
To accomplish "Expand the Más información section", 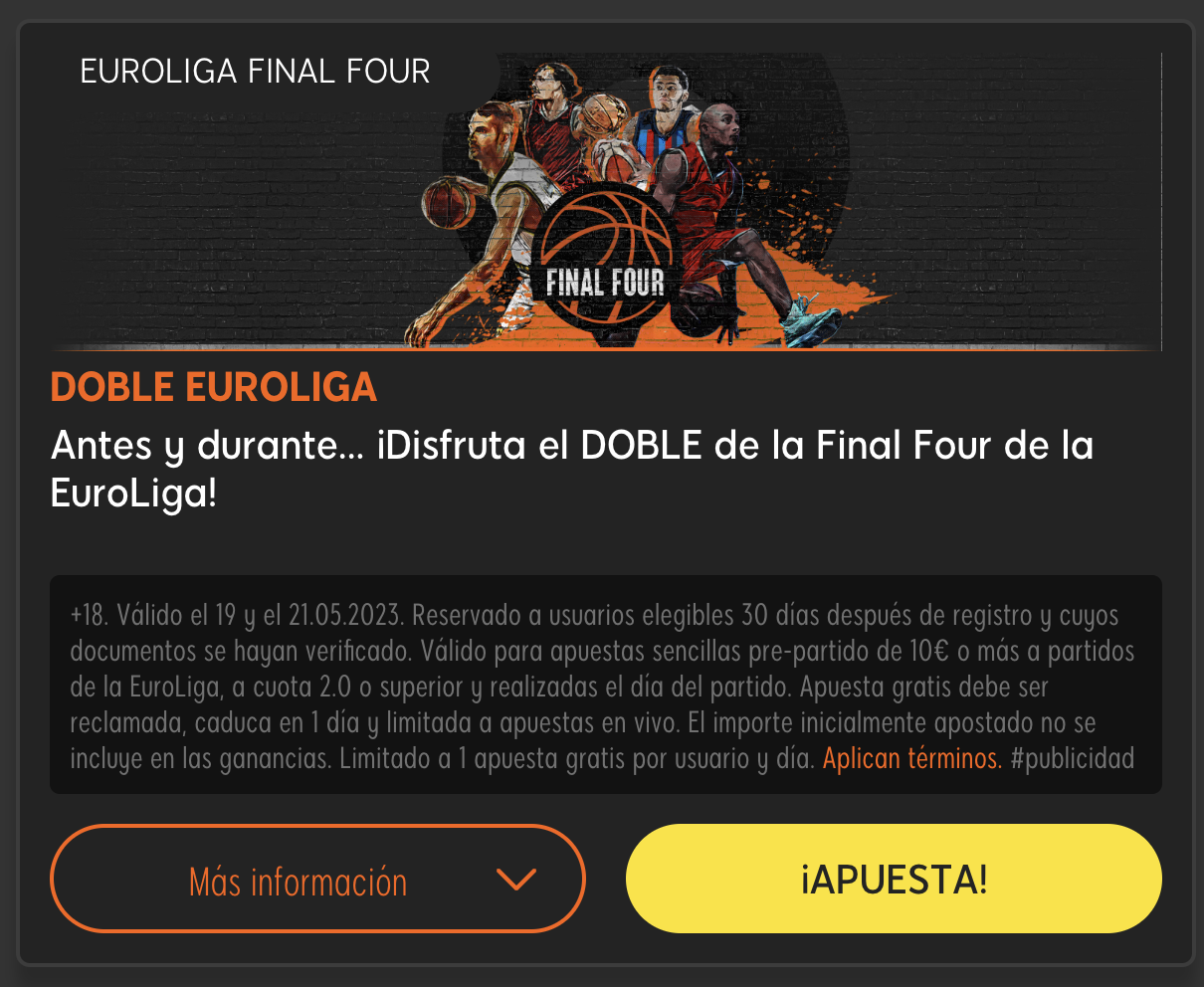I will pyautogui.click(x=317, y=879).
